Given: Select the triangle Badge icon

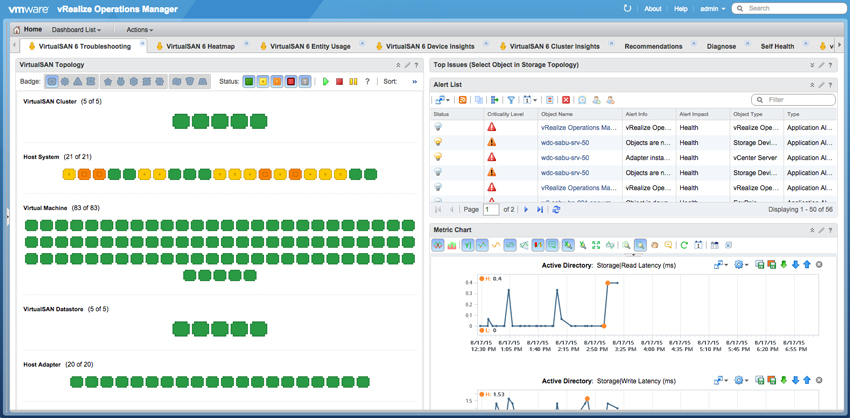Looking at the screenshot, I should point(78,81).
